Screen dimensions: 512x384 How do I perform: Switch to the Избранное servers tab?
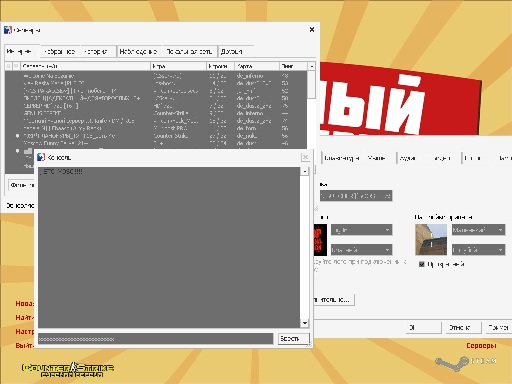click(x=60, y=52)
